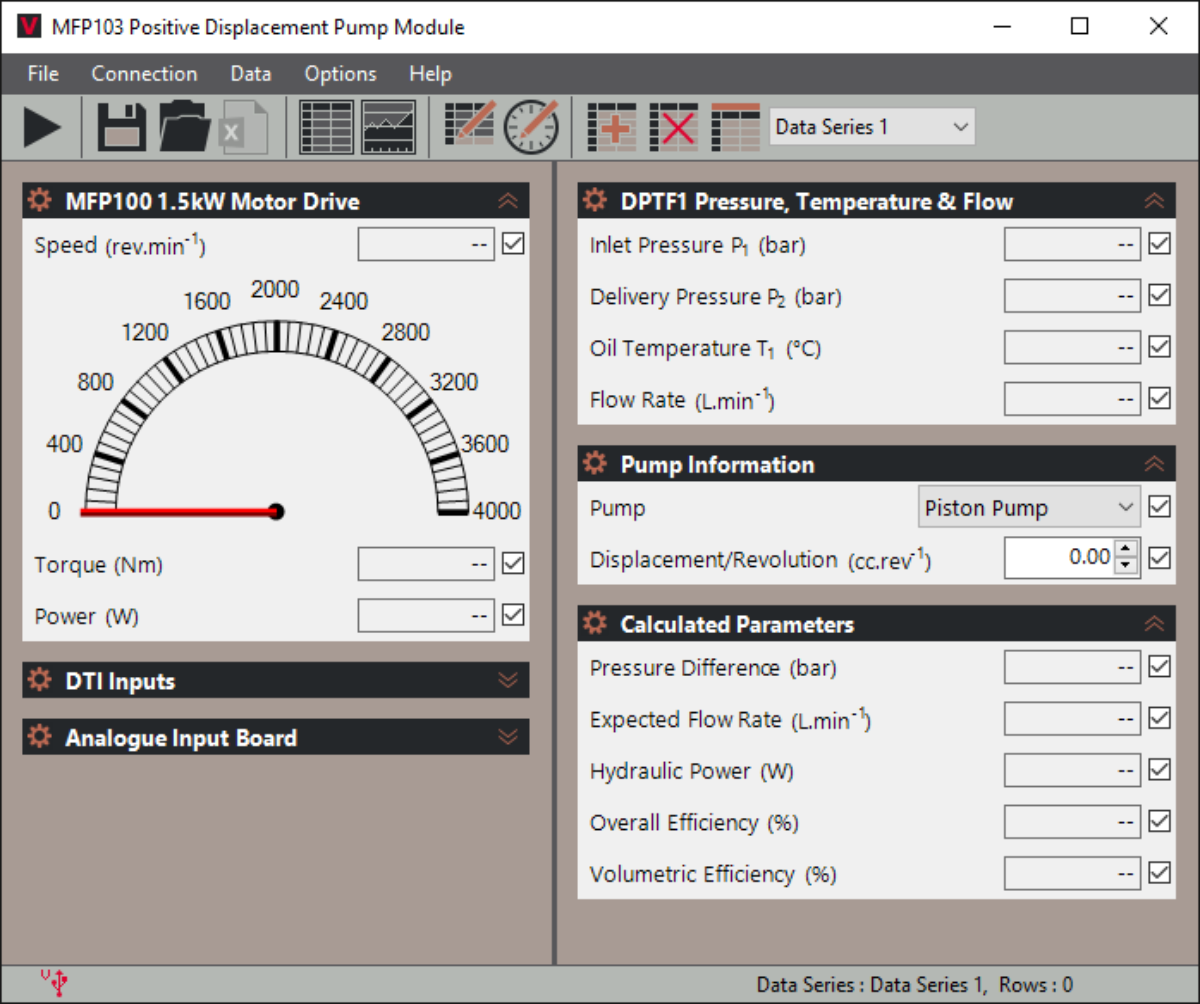Increase Displacement/Revolution with the up arrow
The image size is (1200, 1004).
click(x=1127, y=549)
